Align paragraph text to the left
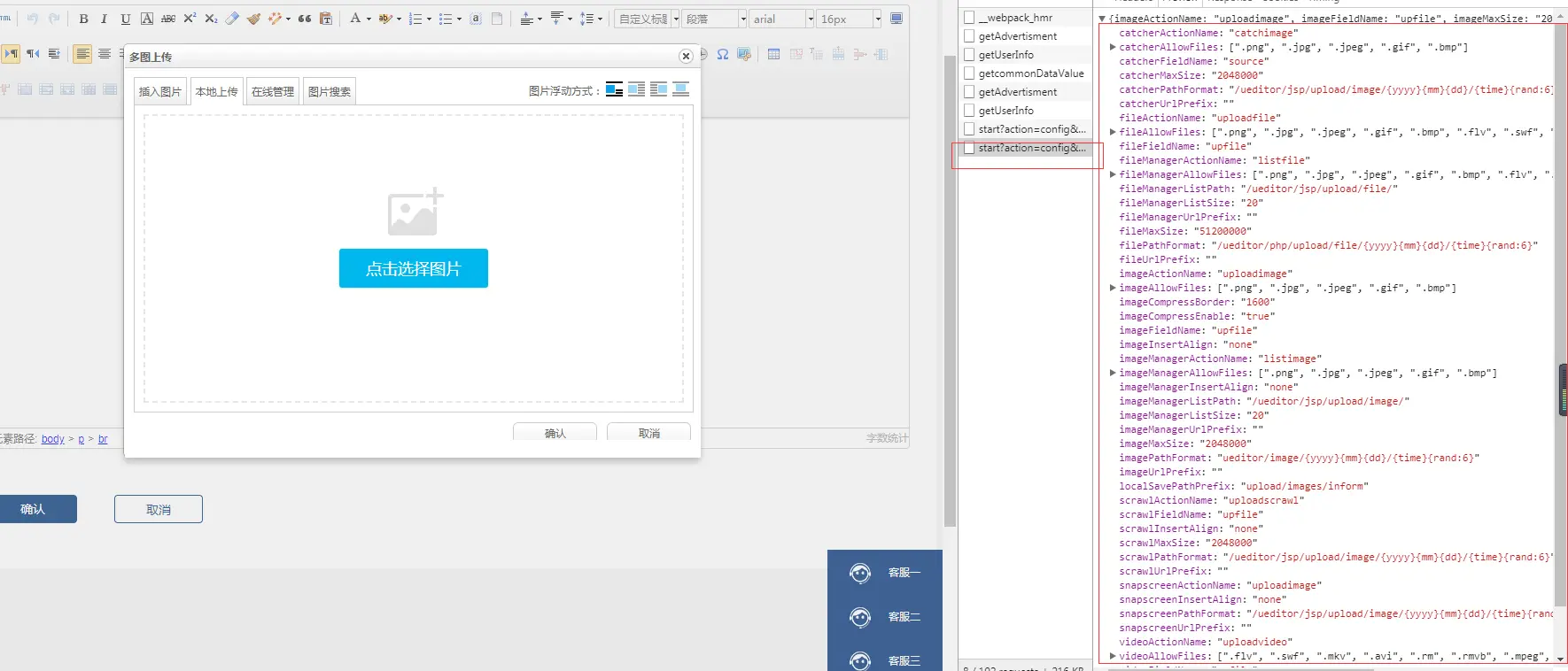Viewport: 1568px width, 671px height. (x=82, y=54)
